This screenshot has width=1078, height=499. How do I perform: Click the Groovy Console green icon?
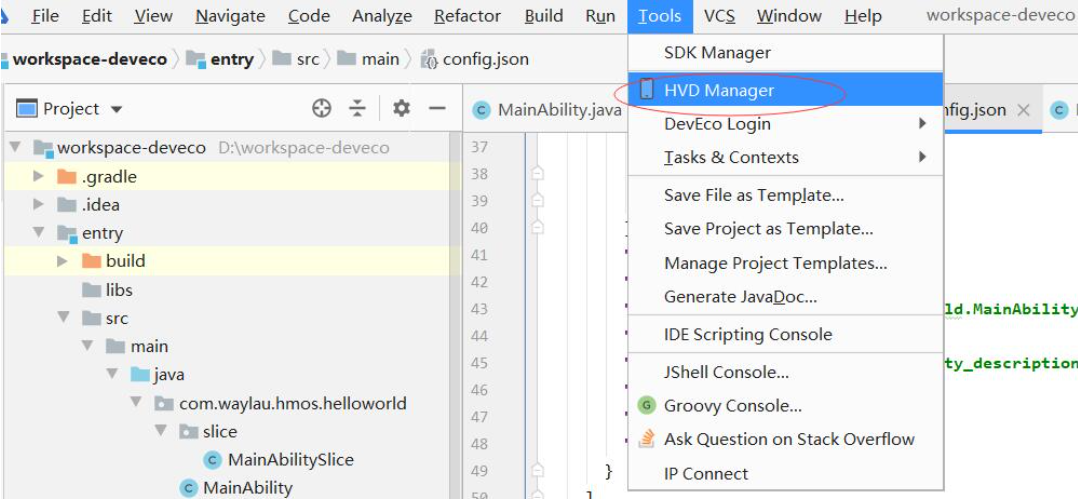coord(646,406)
